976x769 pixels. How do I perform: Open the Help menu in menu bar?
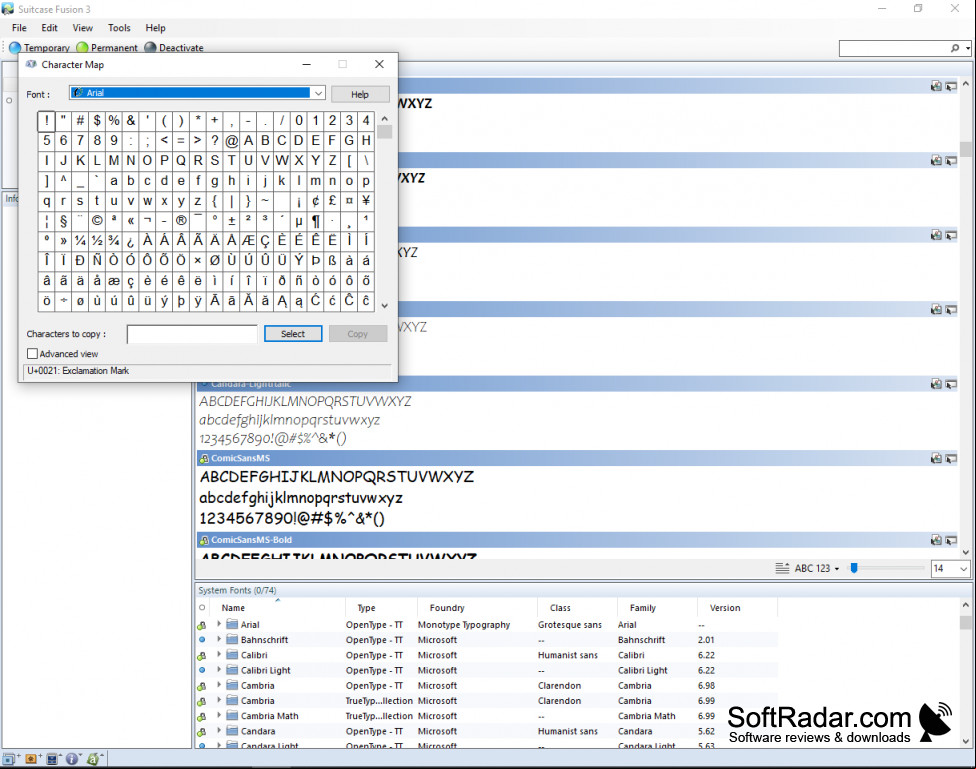tap(156, 28)
